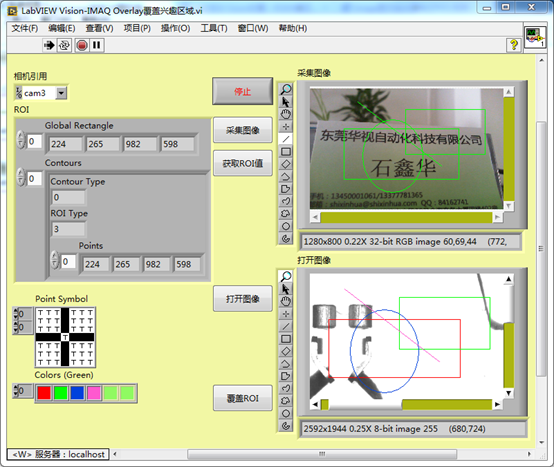Screen dimensions: 554x467
Task: Click the ROI Global Rectangle array index stepper
Action: tap(21, 139)
